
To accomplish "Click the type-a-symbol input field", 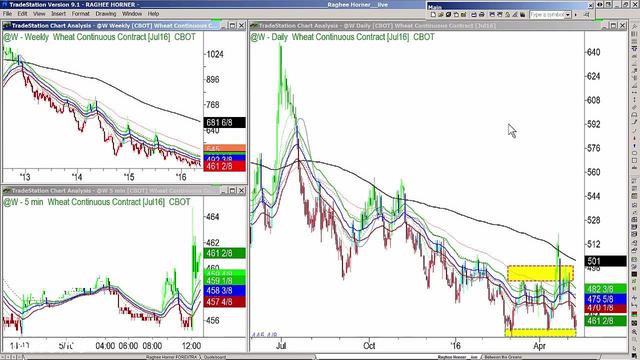I will (547, 14).
